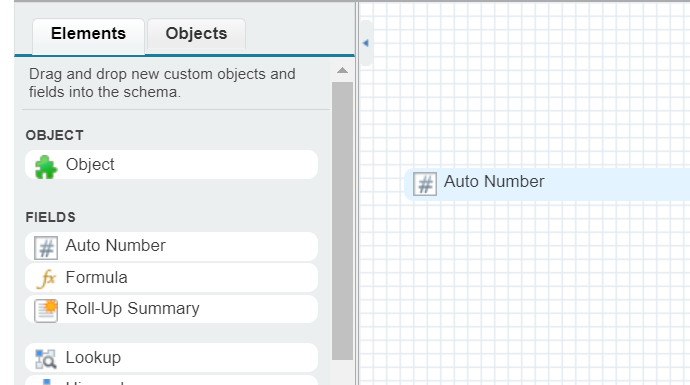Select the Object element label
Viewport: 690px width, 385px height.
click(x=90, y=165)
